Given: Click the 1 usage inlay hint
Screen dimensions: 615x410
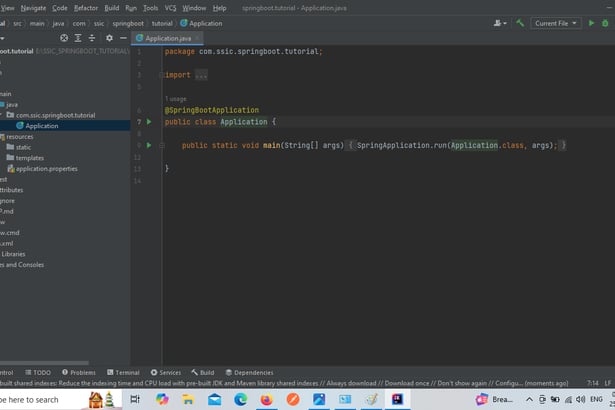Looking at the screenshot, I should [176, 99].
